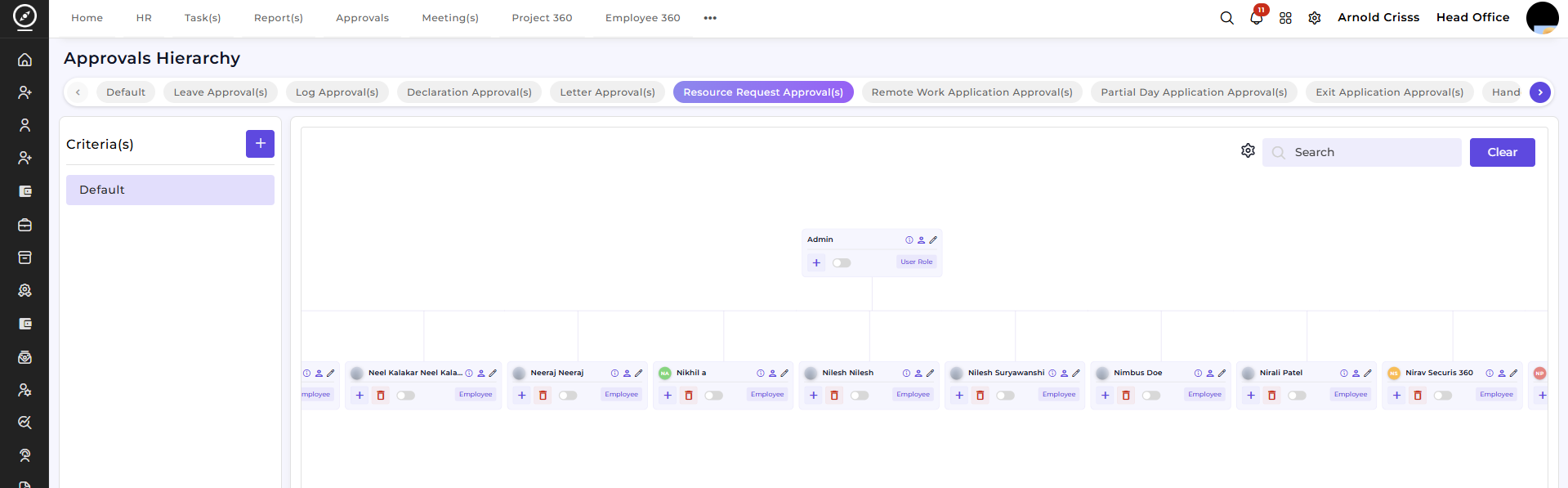Click the search magnifier in top bar

(1226, 18)
